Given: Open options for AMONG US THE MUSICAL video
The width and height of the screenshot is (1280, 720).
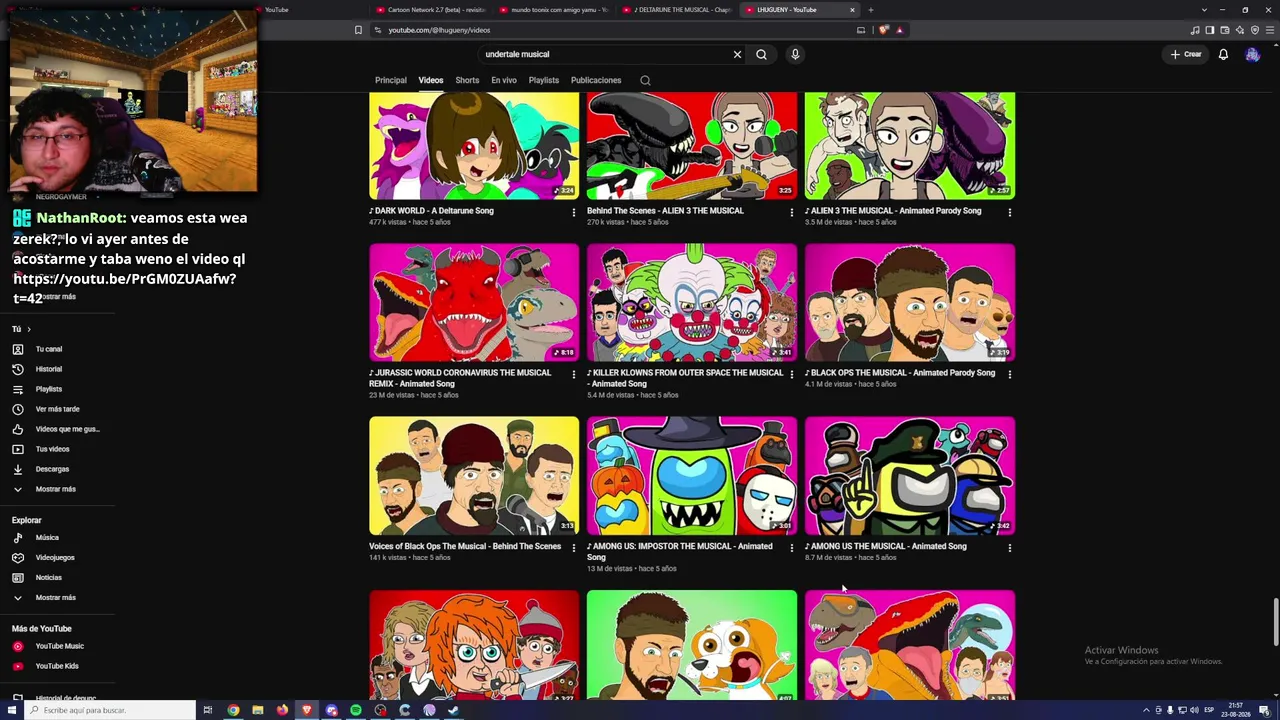Looking at the screenshot, I should [x=1009, y=548].
